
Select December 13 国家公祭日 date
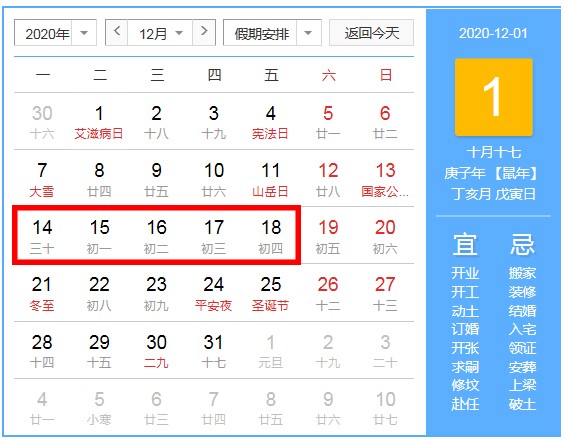pos(385,179)
